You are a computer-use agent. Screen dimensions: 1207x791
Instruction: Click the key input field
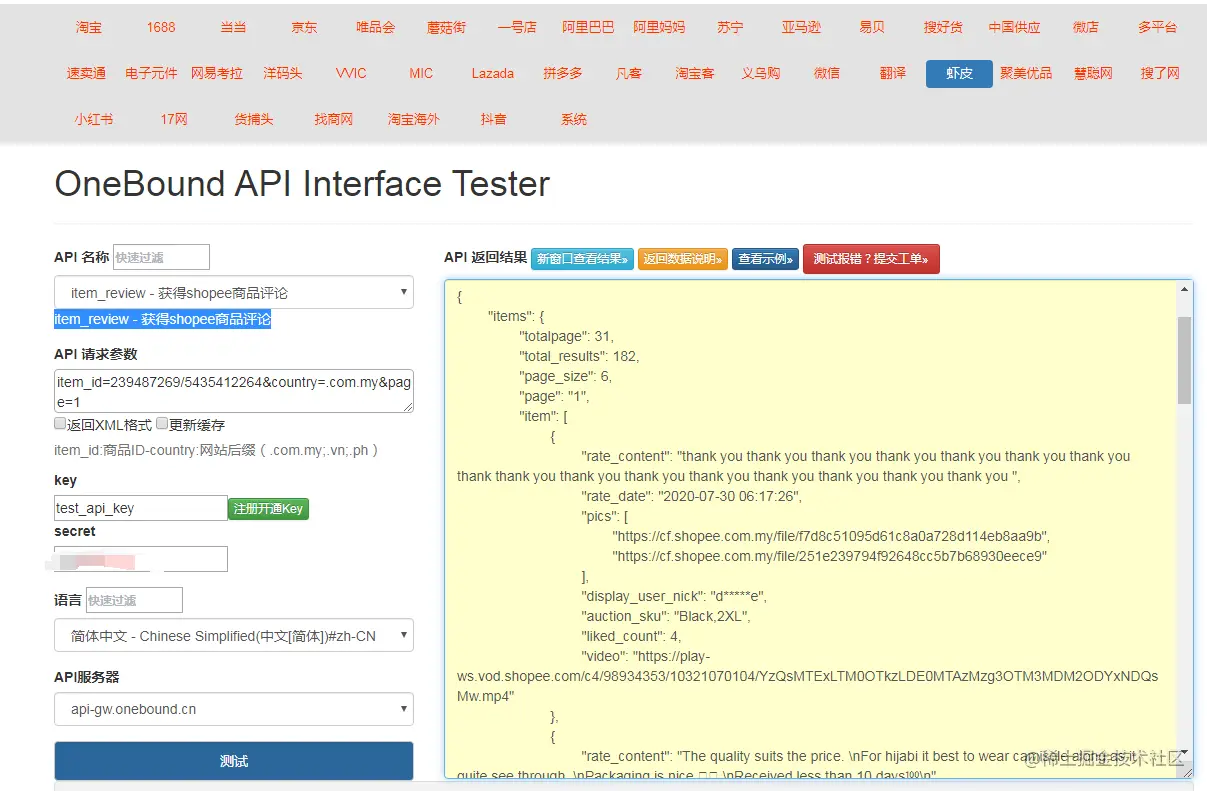[x=141, y=508]
